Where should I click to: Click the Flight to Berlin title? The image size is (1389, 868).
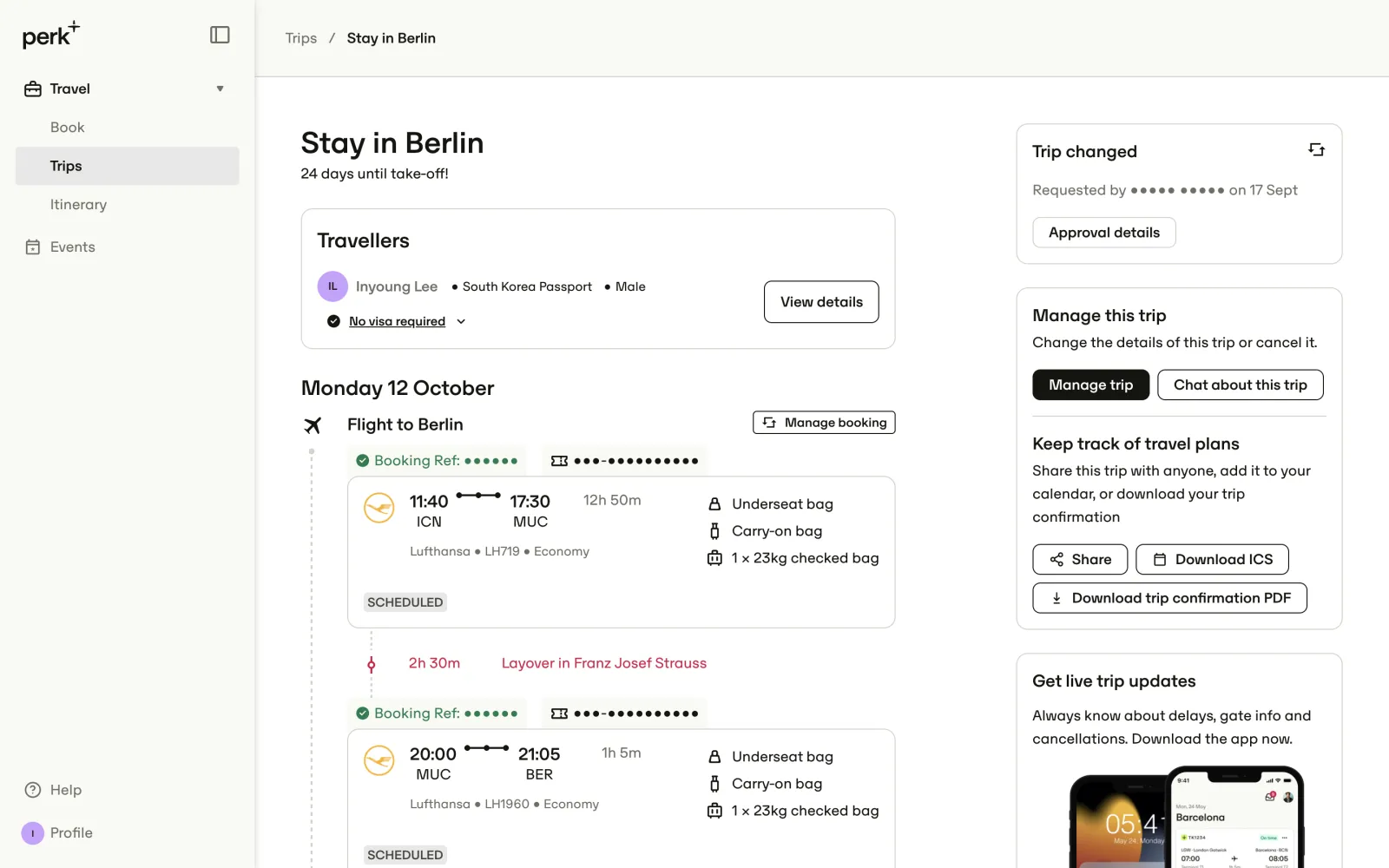[405, 424]
